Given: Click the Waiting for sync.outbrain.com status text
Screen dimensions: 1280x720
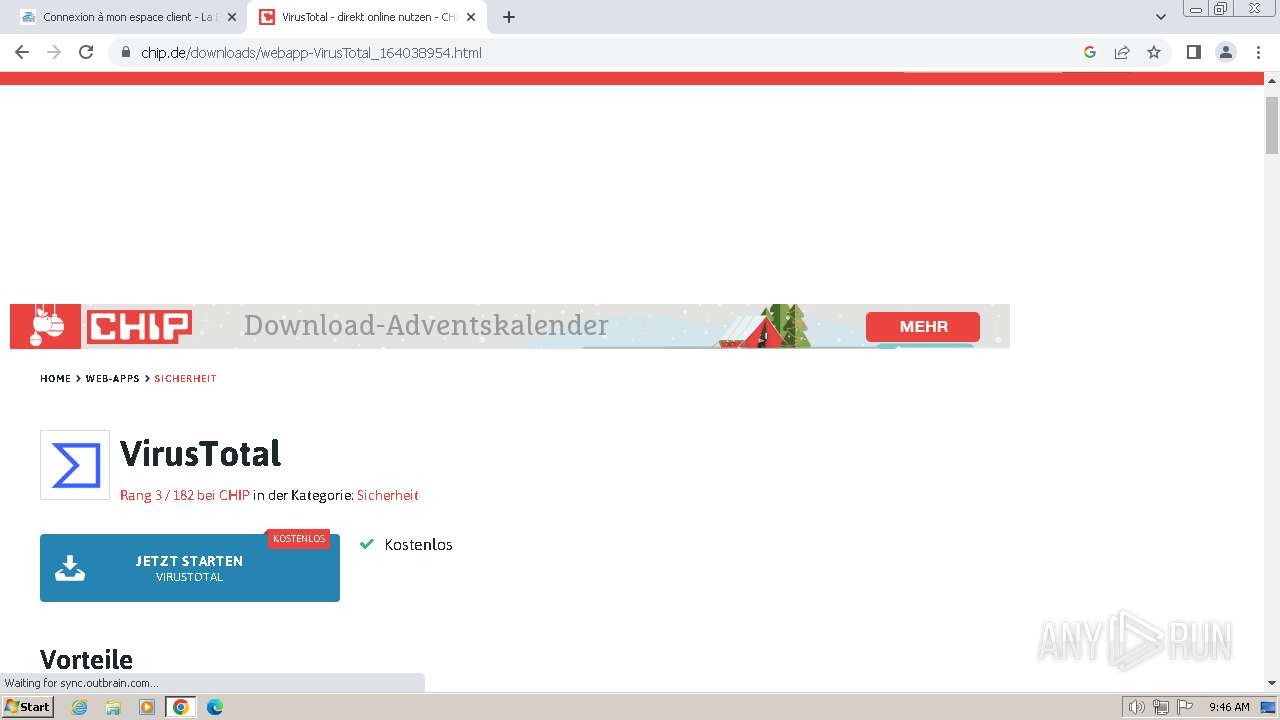Looking at the screenshot, I should 81,683.
